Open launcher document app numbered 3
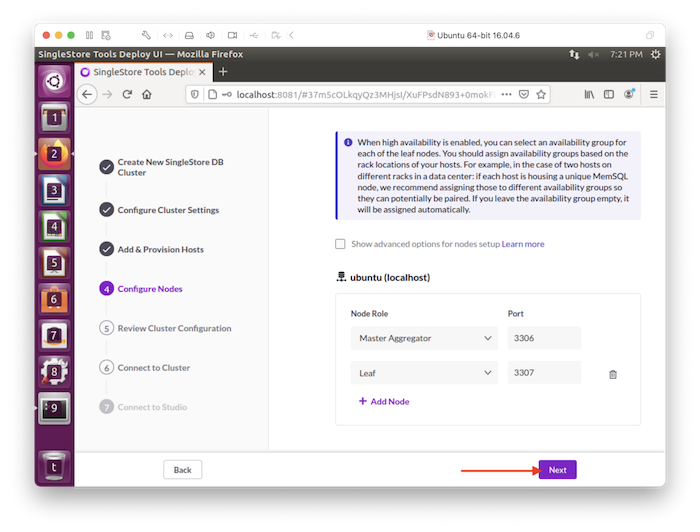This screenshot has width=700, height=532. (54, 191)
